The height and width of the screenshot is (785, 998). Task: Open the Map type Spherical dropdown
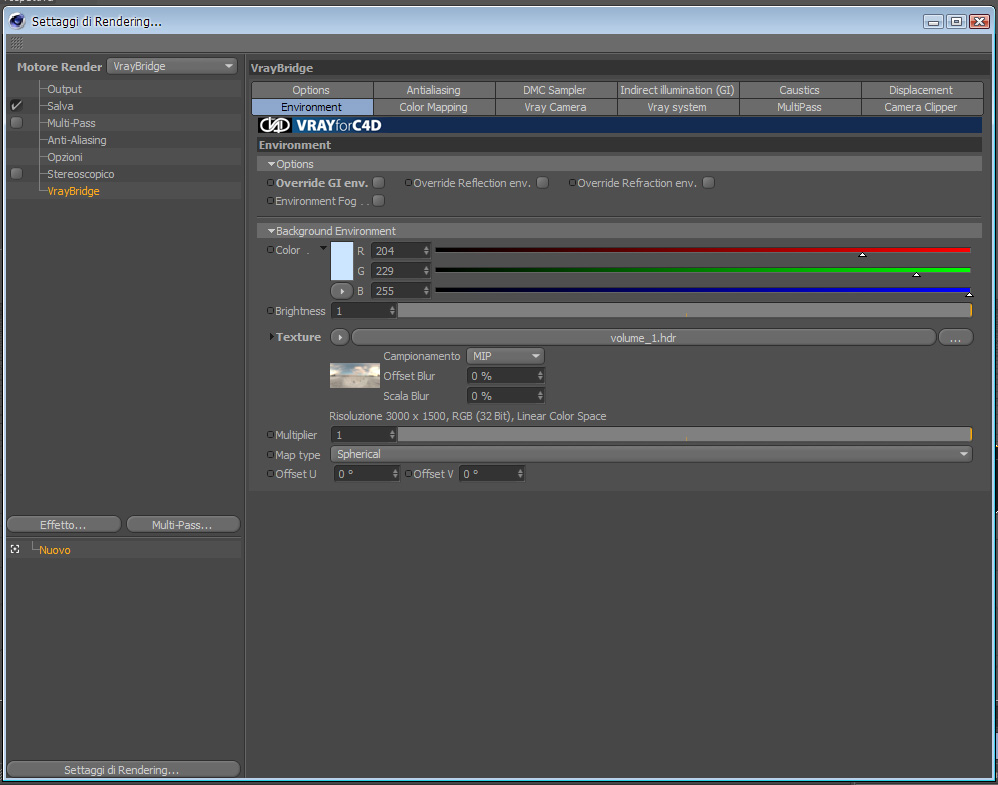point(651,454)
